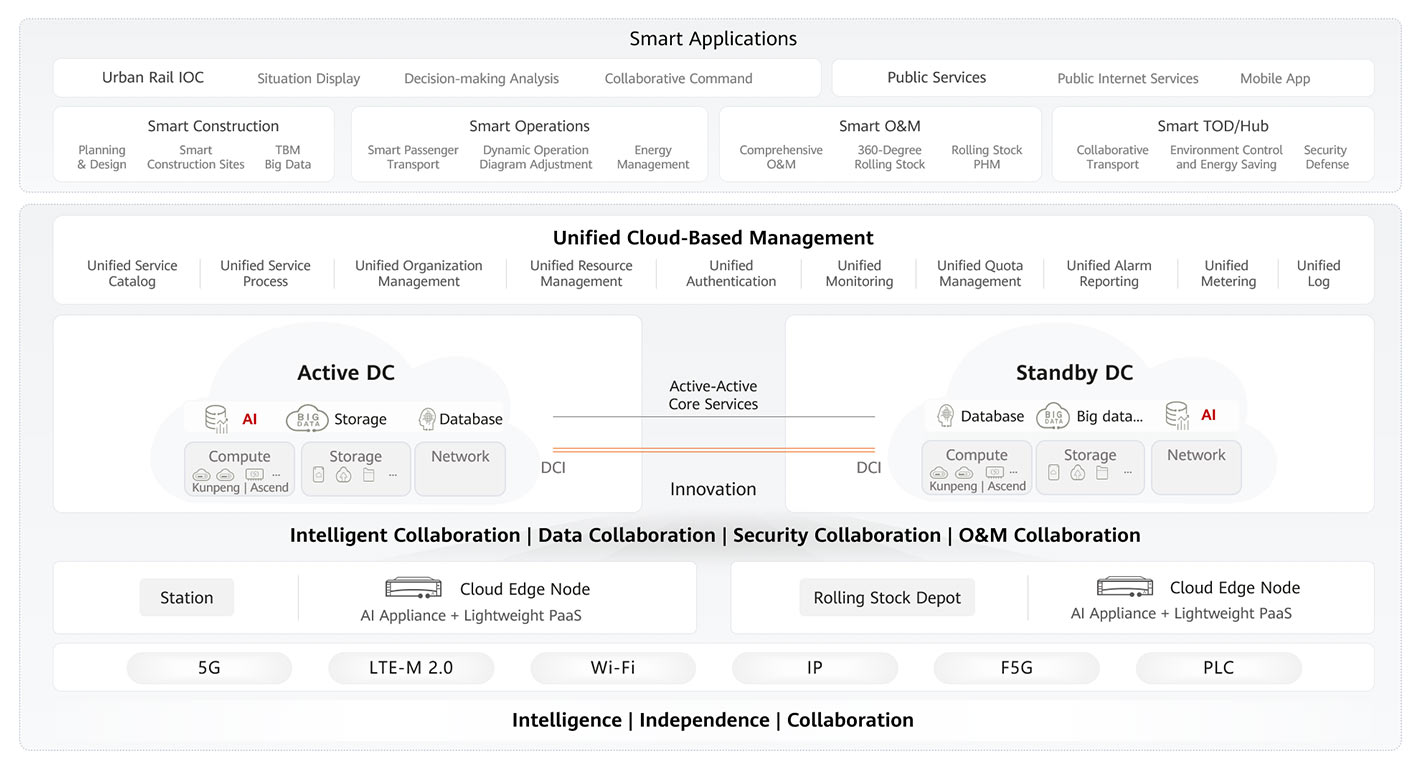Click the Cloud Edge Node server icon near Station
1420x769 pixels.
[x=413, y=587]
